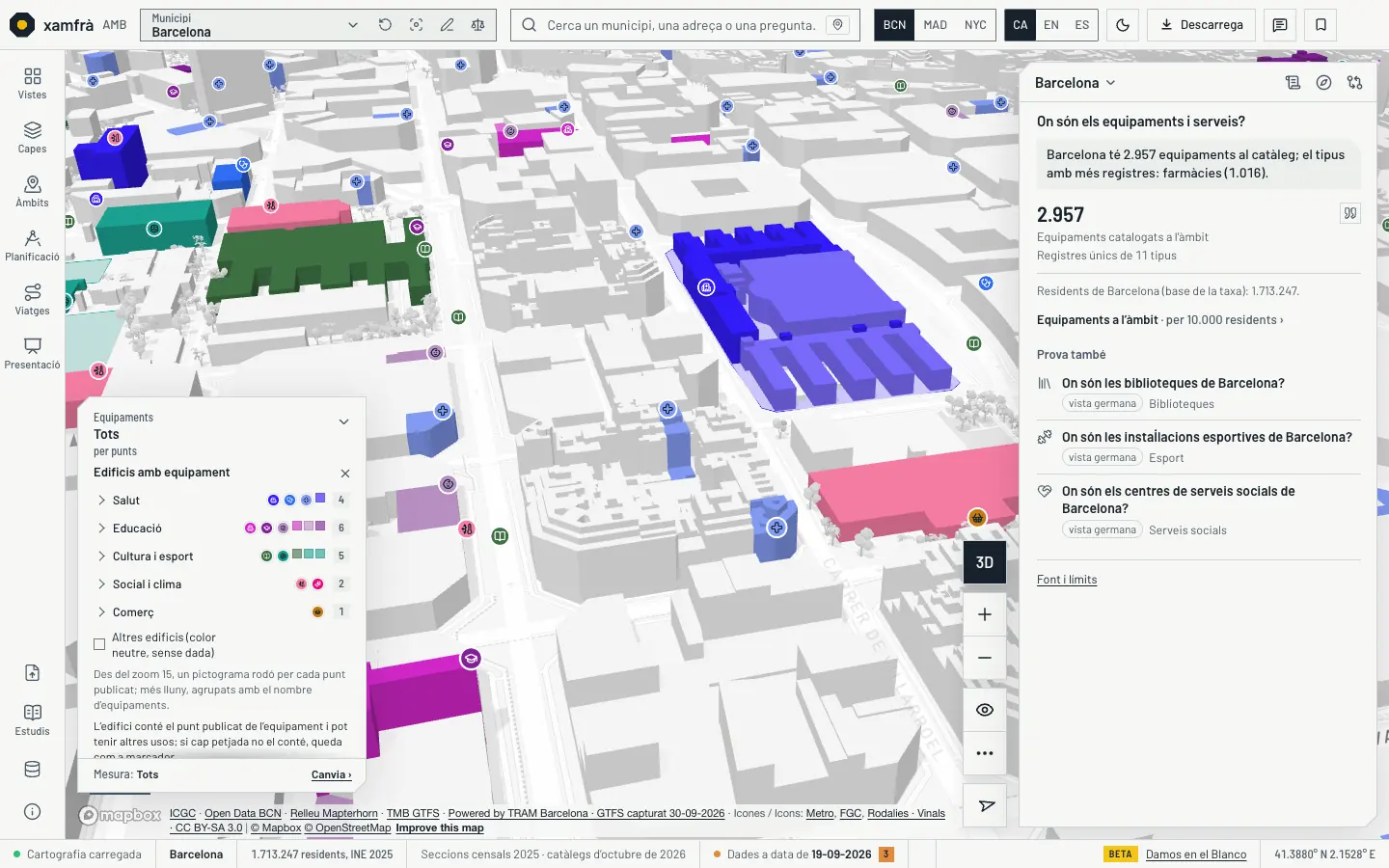Click the pencil edit icon in toolbar
This screenshot has width=1389, height=868.
(447, 25)
